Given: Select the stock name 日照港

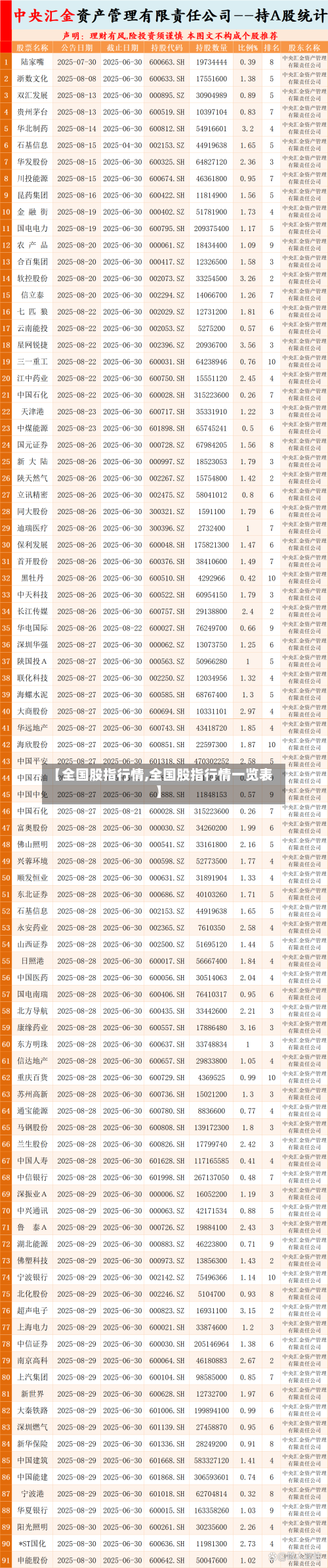Looking at the screenshot, I should (32, 961).
